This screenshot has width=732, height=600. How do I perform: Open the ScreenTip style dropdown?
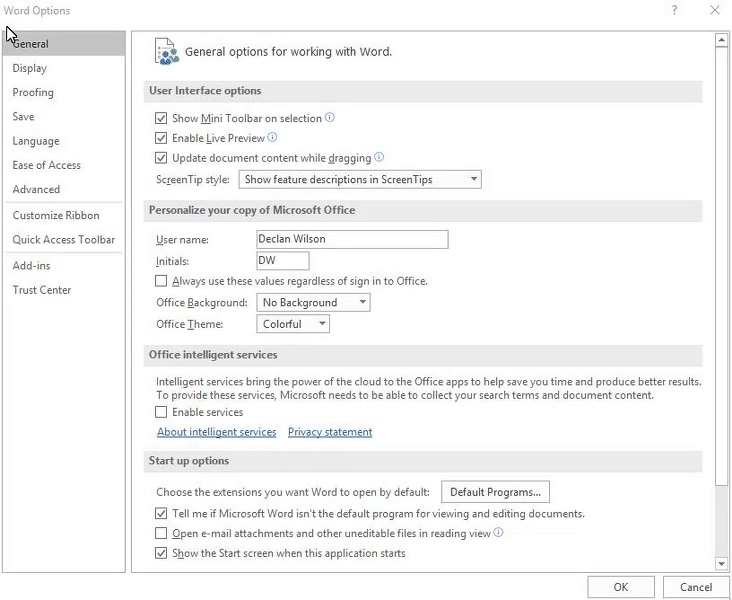tap(359, 179)
